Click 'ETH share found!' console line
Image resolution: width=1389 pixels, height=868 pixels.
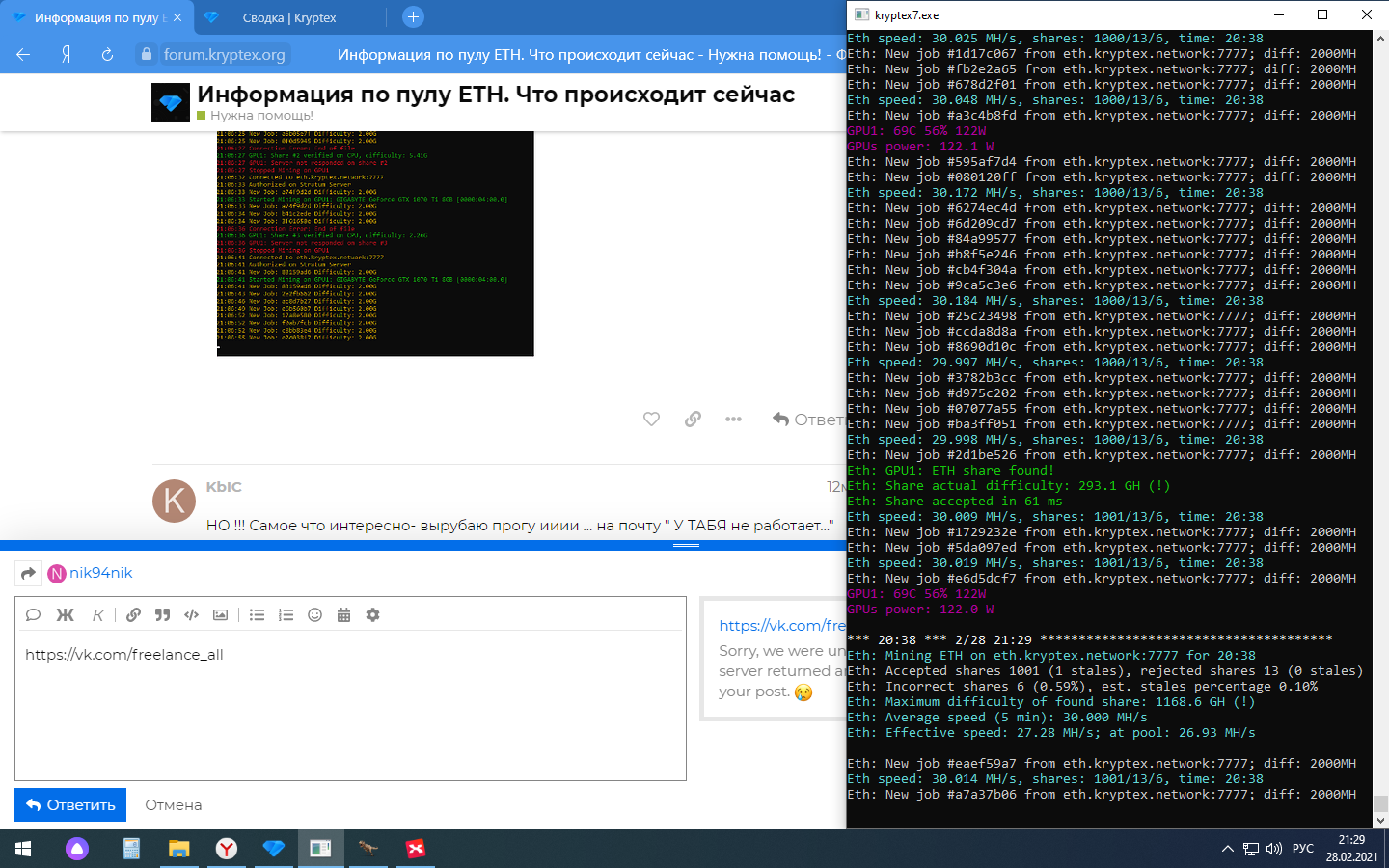click(951, 471)
